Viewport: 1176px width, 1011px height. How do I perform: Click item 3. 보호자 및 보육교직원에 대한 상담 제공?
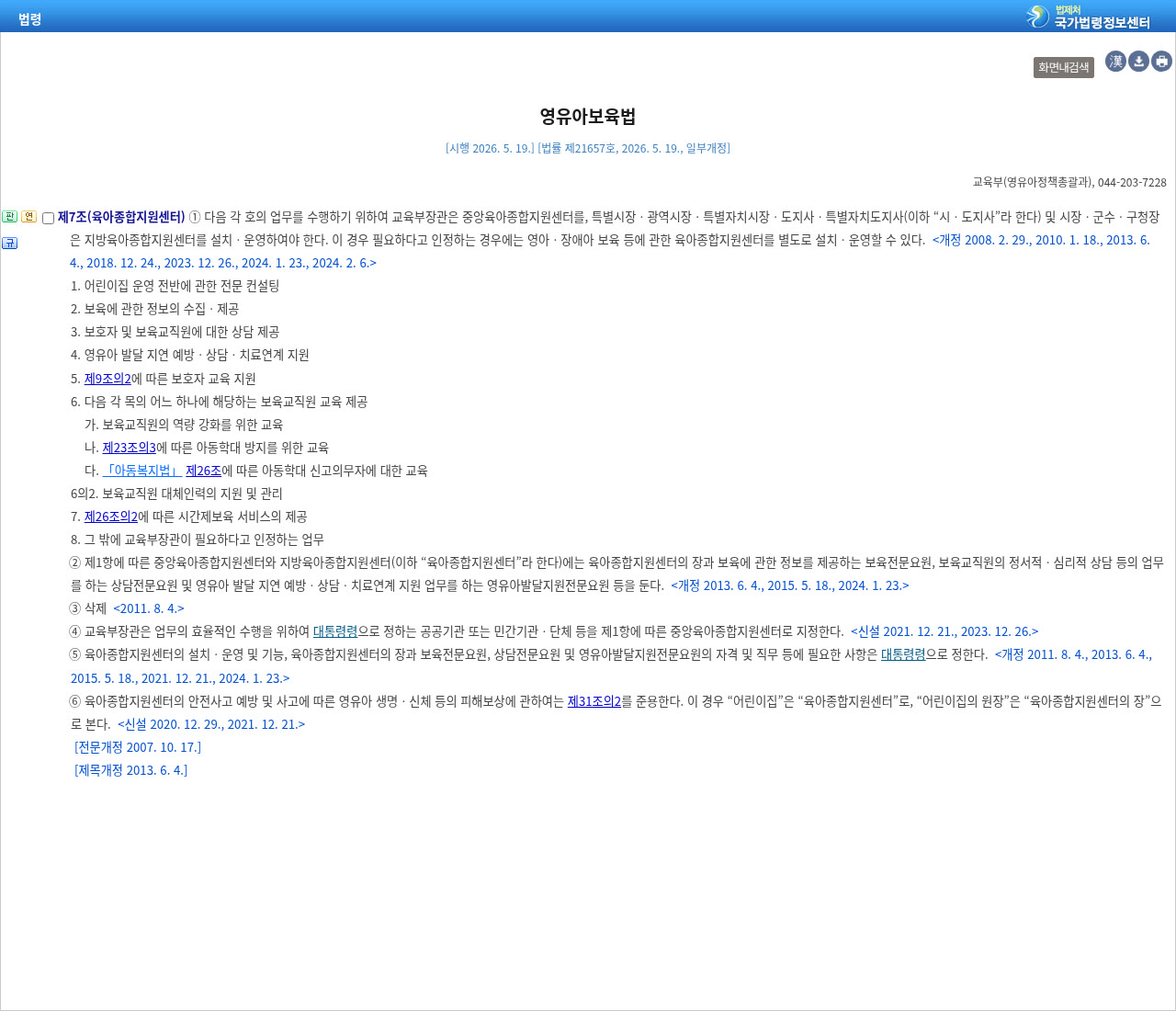pyautogui.click(x=175, y=332)
